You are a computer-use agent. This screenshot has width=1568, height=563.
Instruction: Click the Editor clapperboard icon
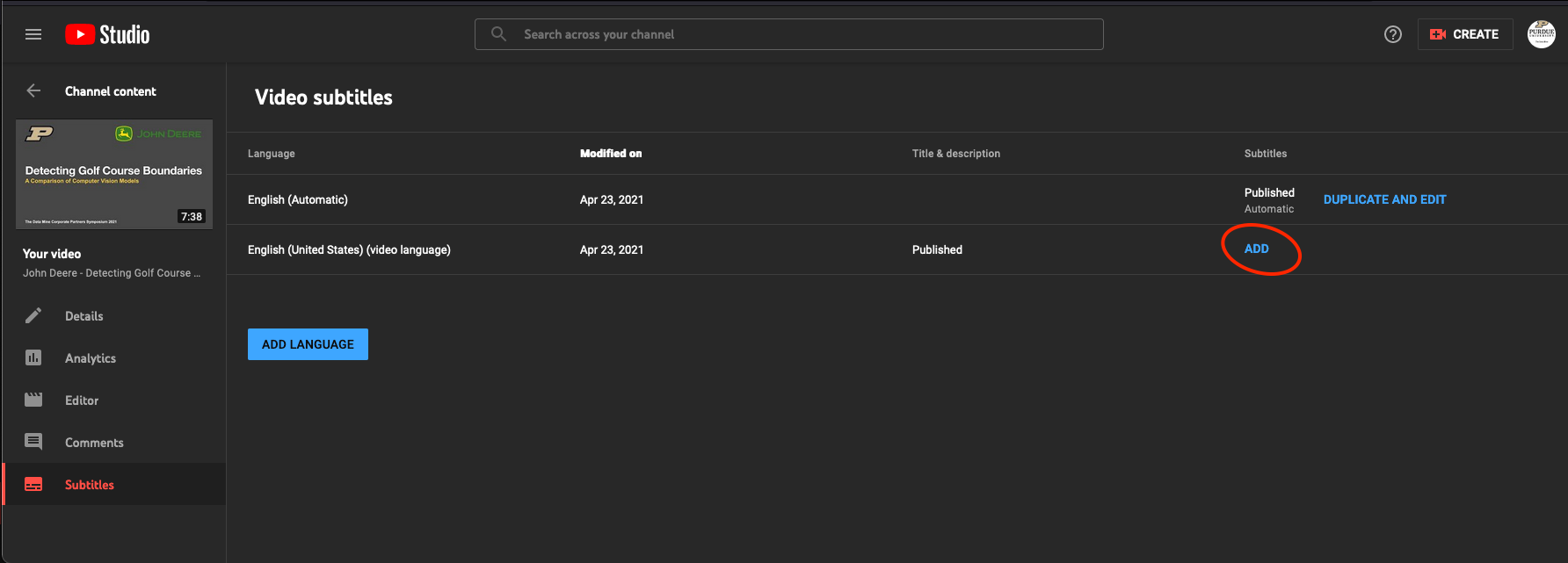tap(33, 401)
